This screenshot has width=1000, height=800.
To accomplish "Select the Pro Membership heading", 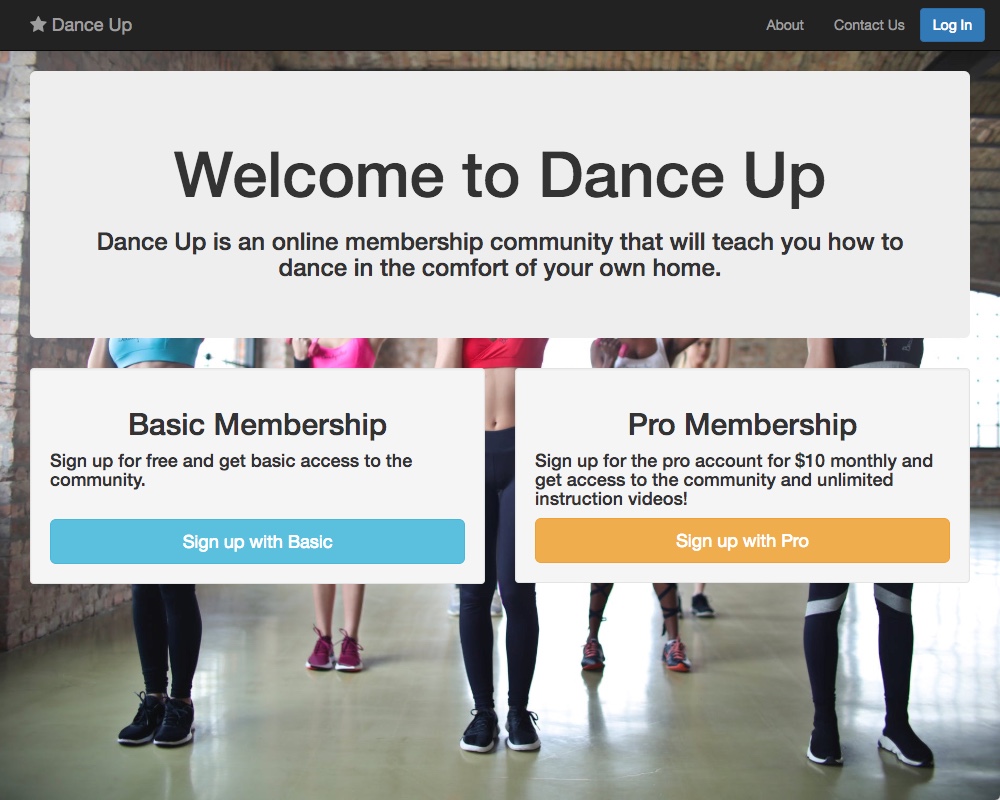I will point(742,424).
